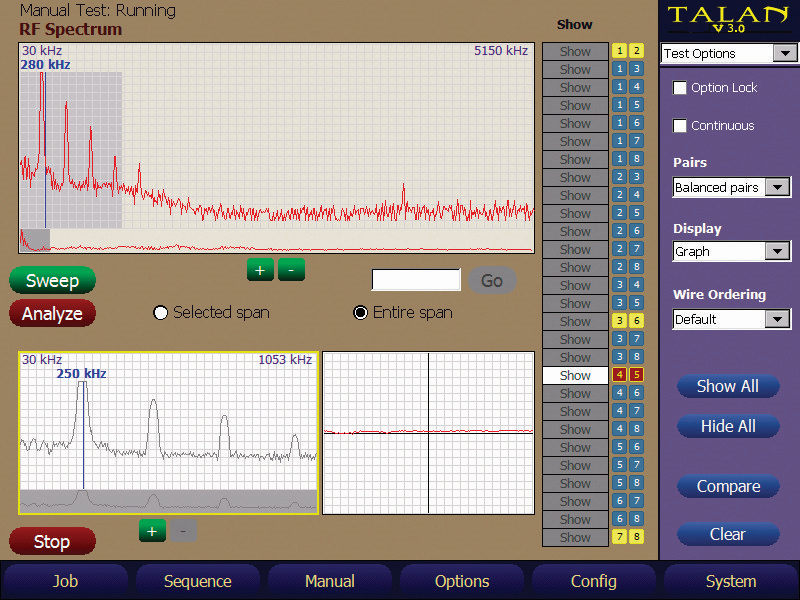Hide the highlighted pair 4 5 trace
The width and height of the screenshot is (800, 600).
pos(576,376)
